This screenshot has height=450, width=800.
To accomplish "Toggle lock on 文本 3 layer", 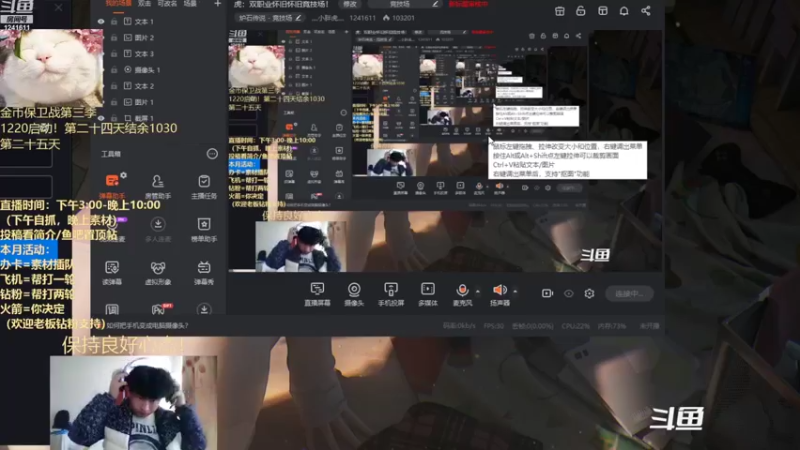I will (114, 54).
